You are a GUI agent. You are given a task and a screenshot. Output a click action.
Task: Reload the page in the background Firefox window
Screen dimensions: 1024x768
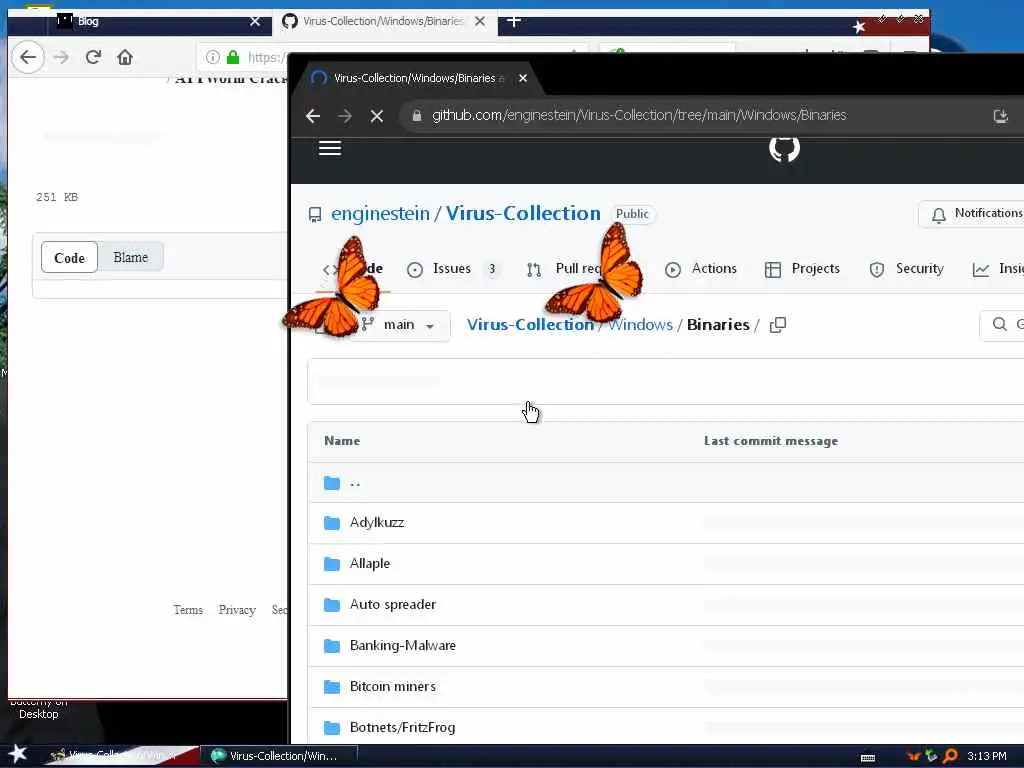point(93,57)
